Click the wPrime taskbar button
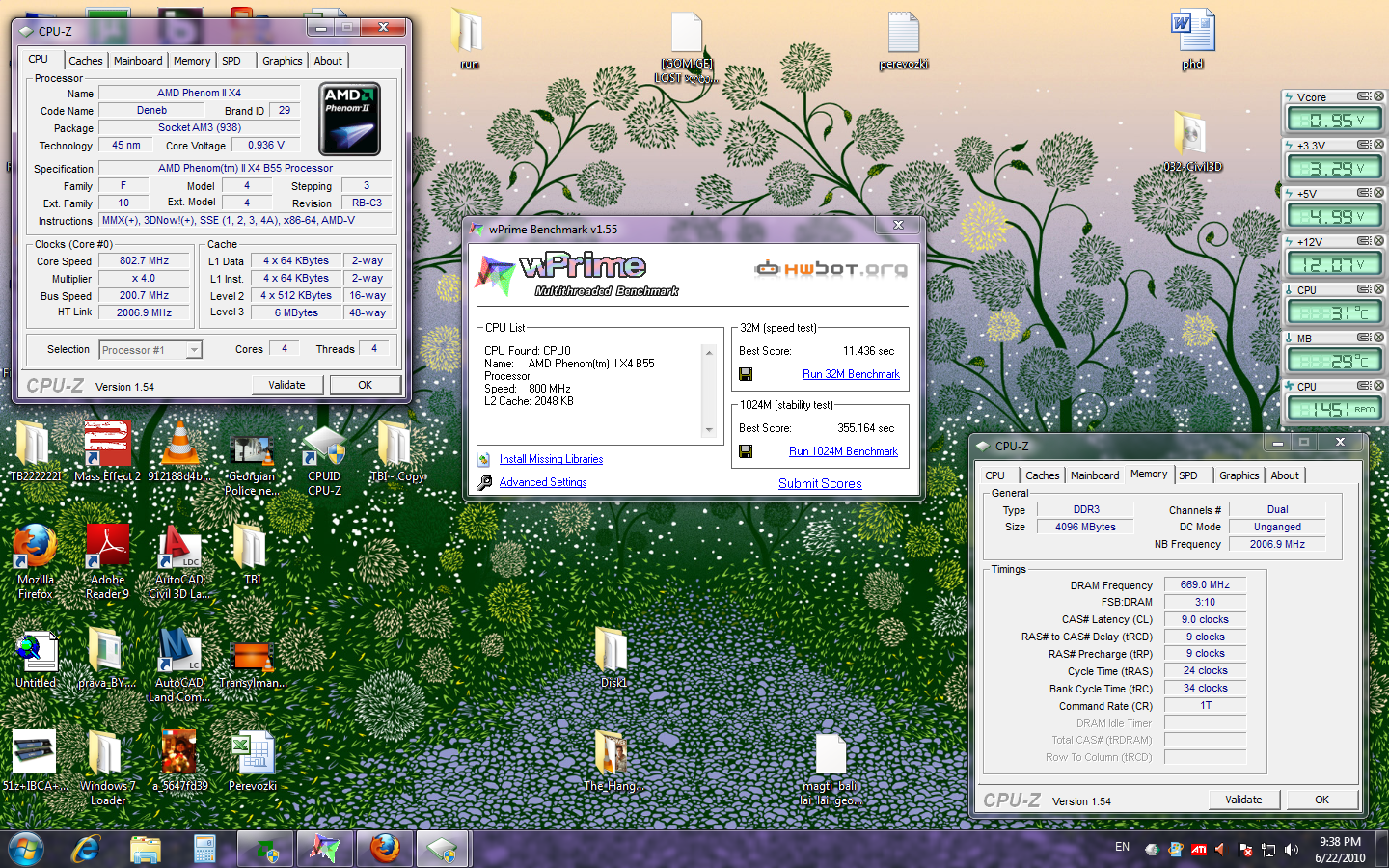Viewport: 1389px width, 868px height. [x=324, y=849]
